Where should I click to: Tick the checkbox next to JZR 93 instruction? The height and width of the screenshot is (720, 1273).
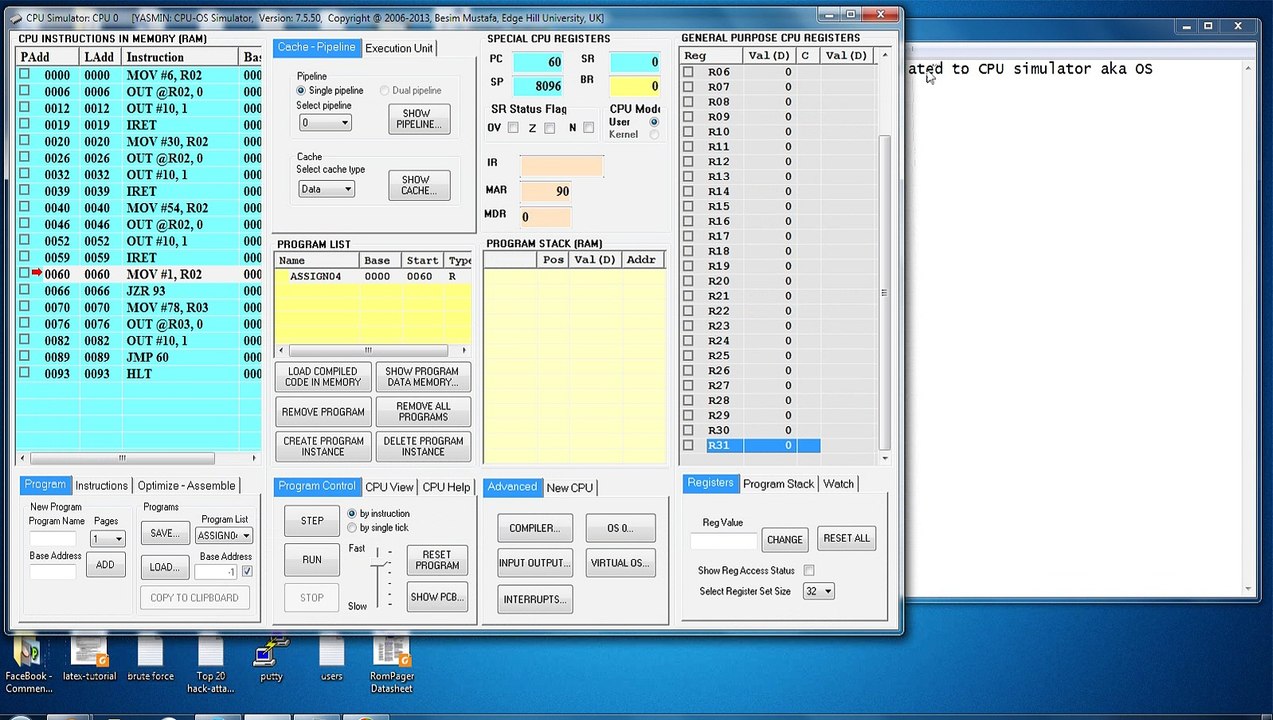pos(25,291)
